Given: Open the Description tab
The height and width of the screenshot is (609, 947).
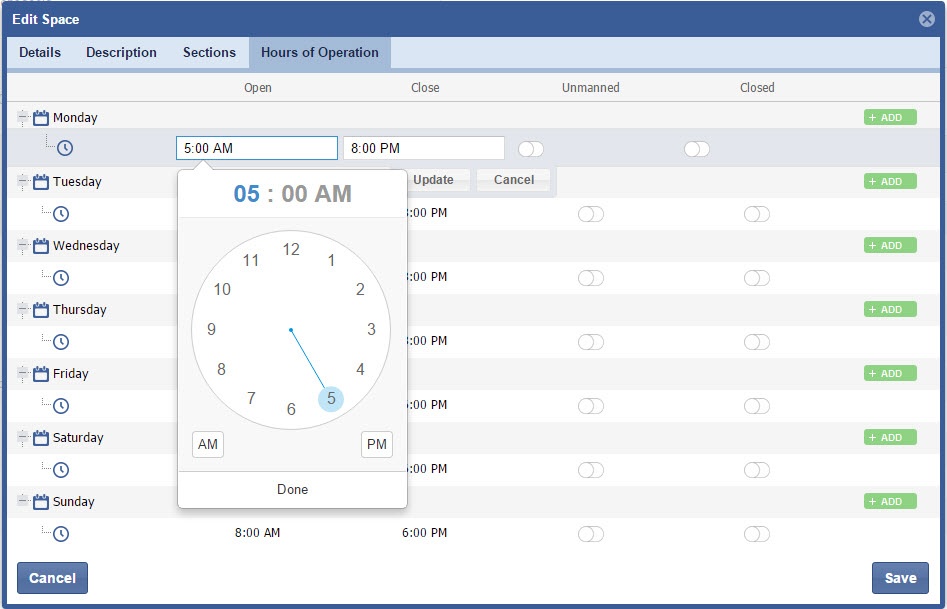Looking at the screenshot, I should 121,53.
